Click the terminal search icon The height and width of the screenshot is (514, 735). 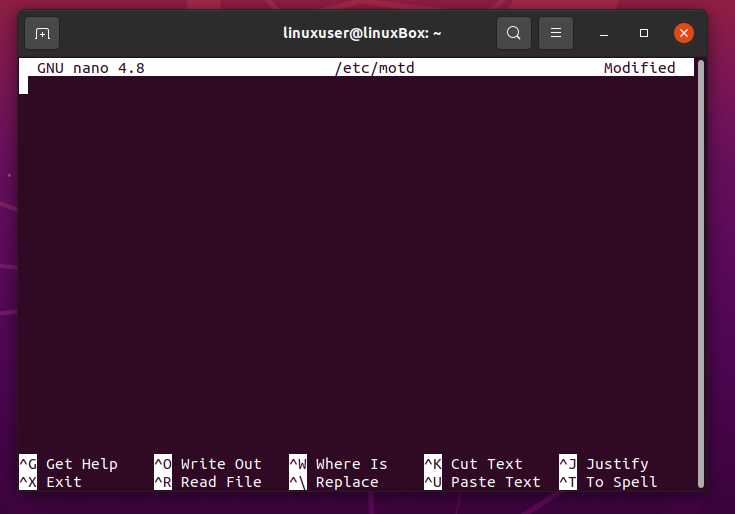click(513, 33)
